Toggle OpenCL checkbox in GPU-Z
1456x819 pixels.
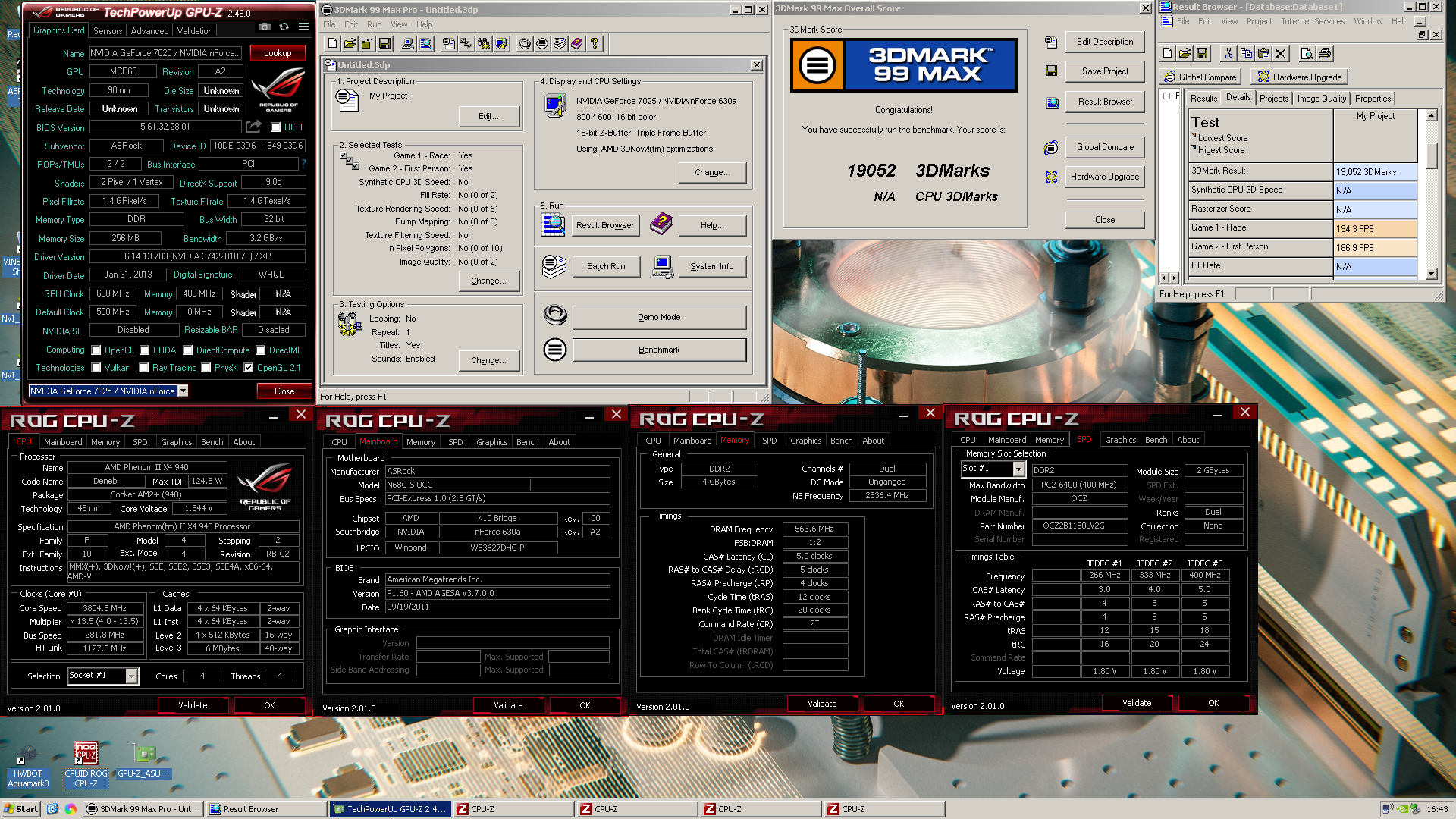coord(96,350)
